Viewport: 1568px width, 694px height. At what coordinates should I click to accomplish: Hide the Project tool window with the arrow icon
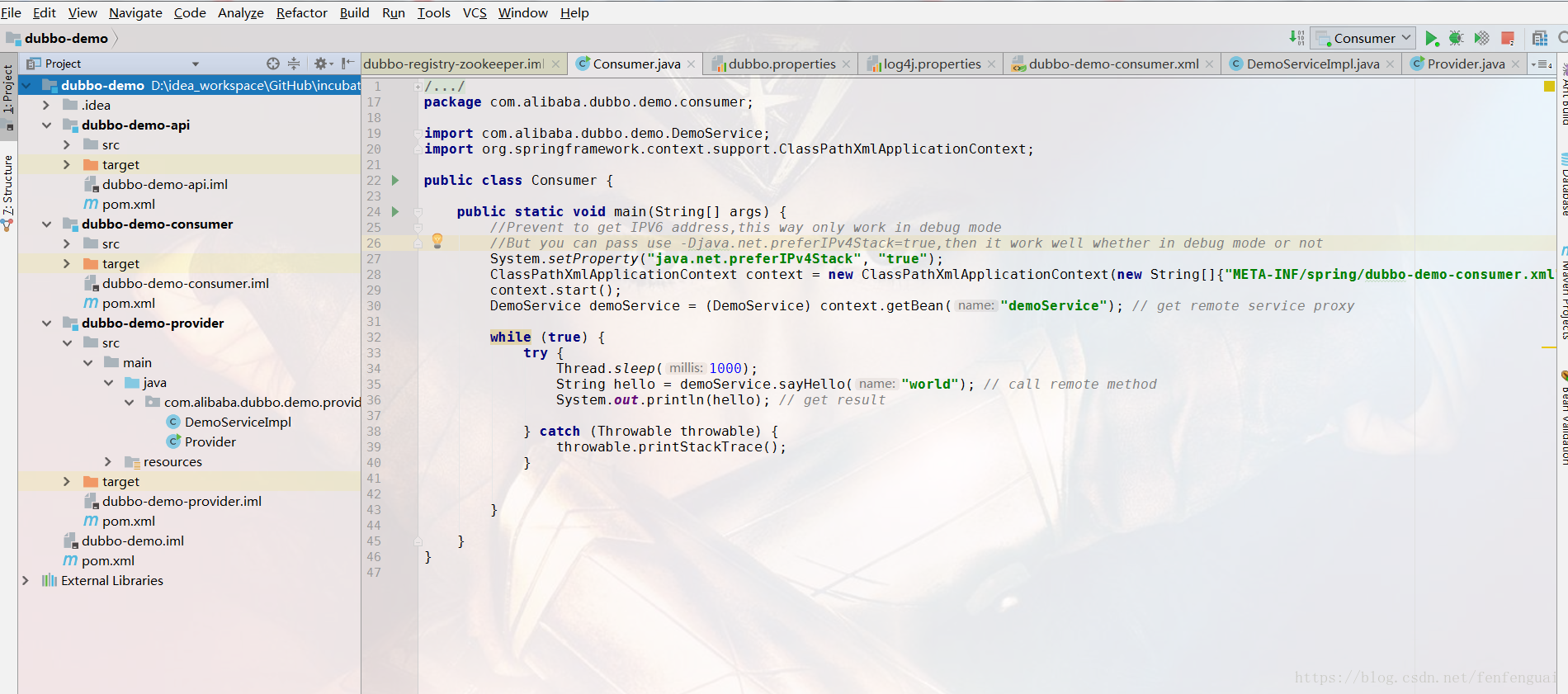point(347,64)
